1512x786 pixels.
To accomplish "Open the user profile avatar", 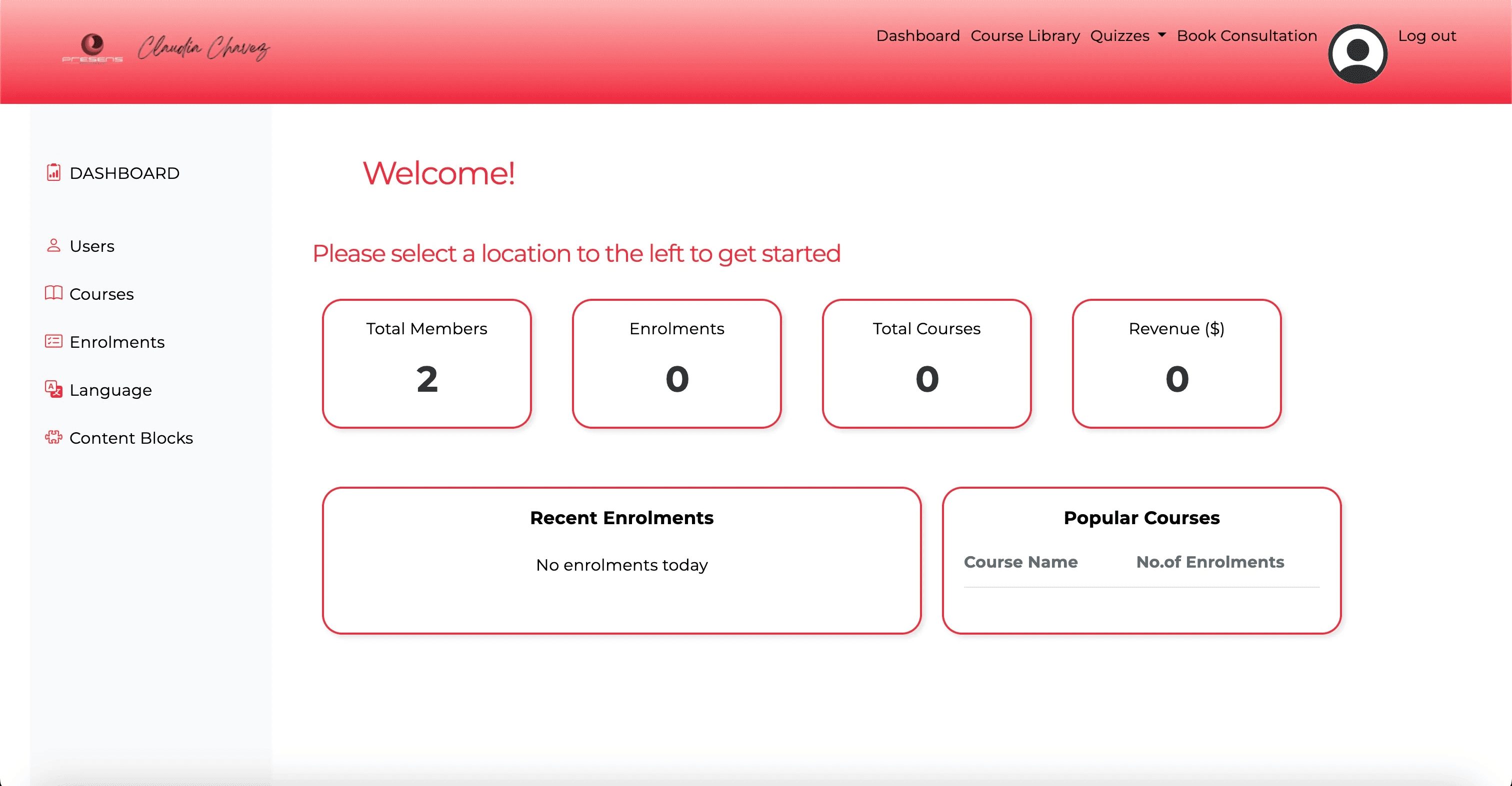I will coord(1357,54).
